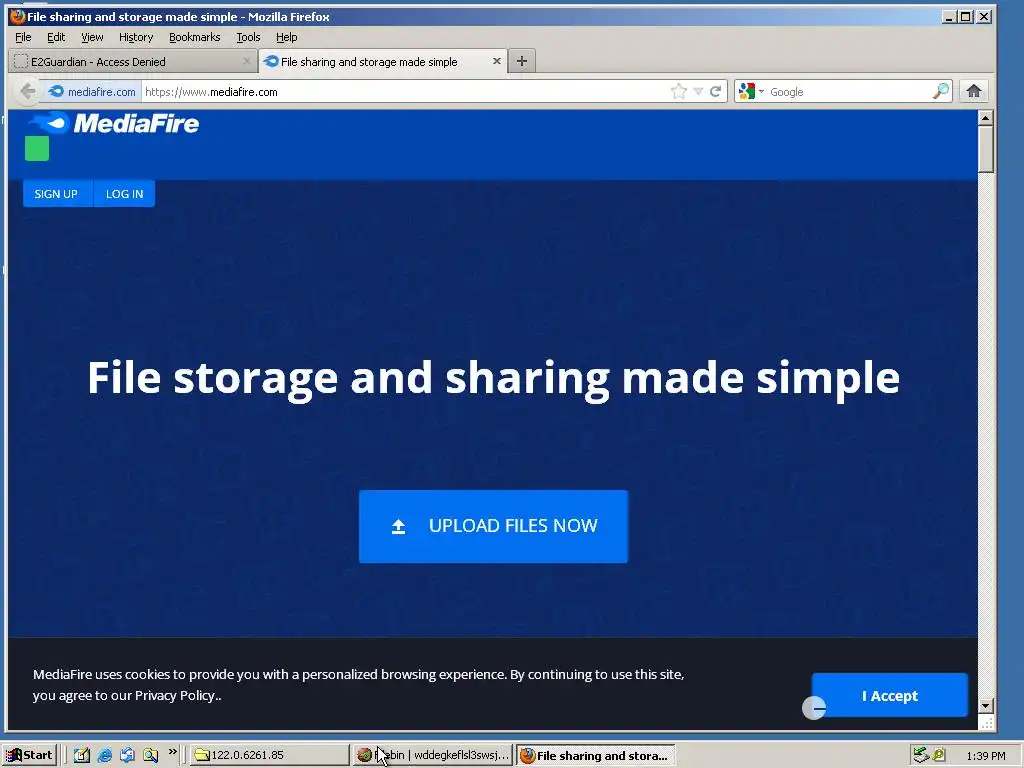The width and height of the screenshot is (1024, 768).
Task: Bookmark this page with the star icon
Action: coord(679,91)
